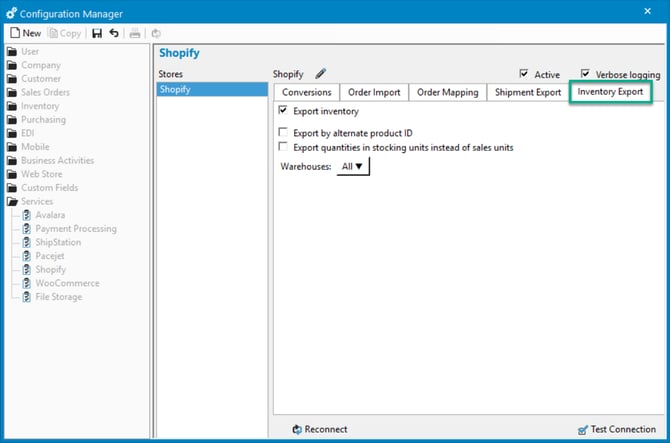The height and width of the screenshot is (443, 670).
Task: Toggle the Verbose logging checkbox
Action: [585, 74]
